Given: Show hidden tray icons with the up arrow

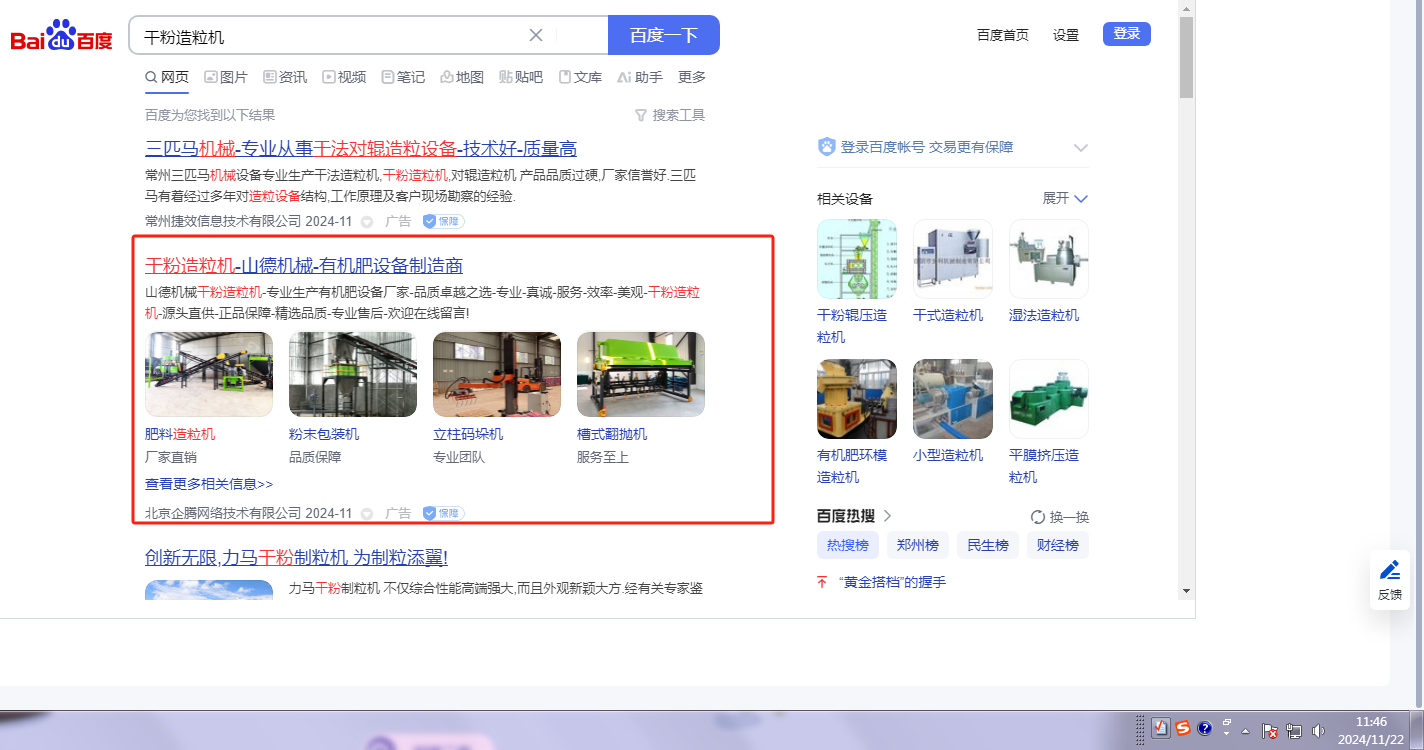Looking at the screenshot, I should point(1247,730).
